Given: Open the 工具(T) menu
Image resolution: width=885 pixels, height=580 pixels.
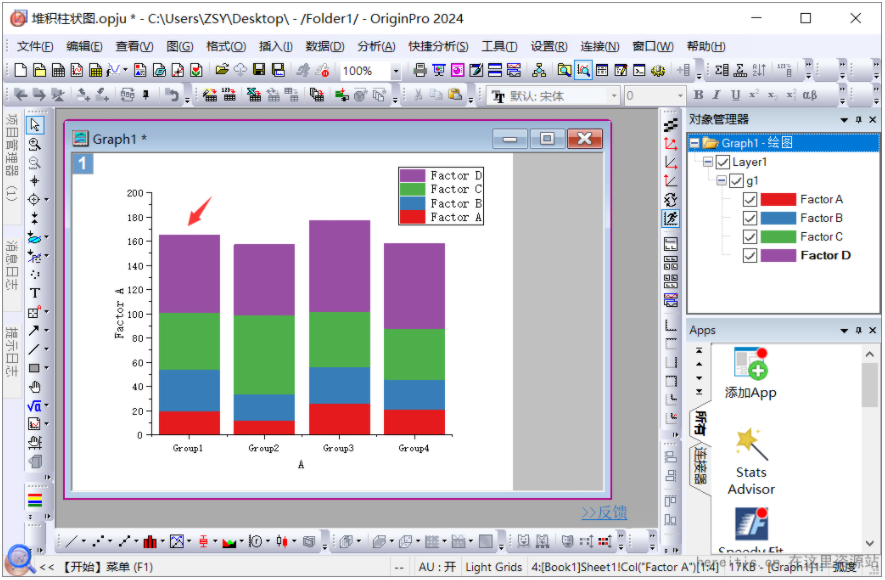Looking at the screenshot, I should pyautogui.click(x=499, y=46).
